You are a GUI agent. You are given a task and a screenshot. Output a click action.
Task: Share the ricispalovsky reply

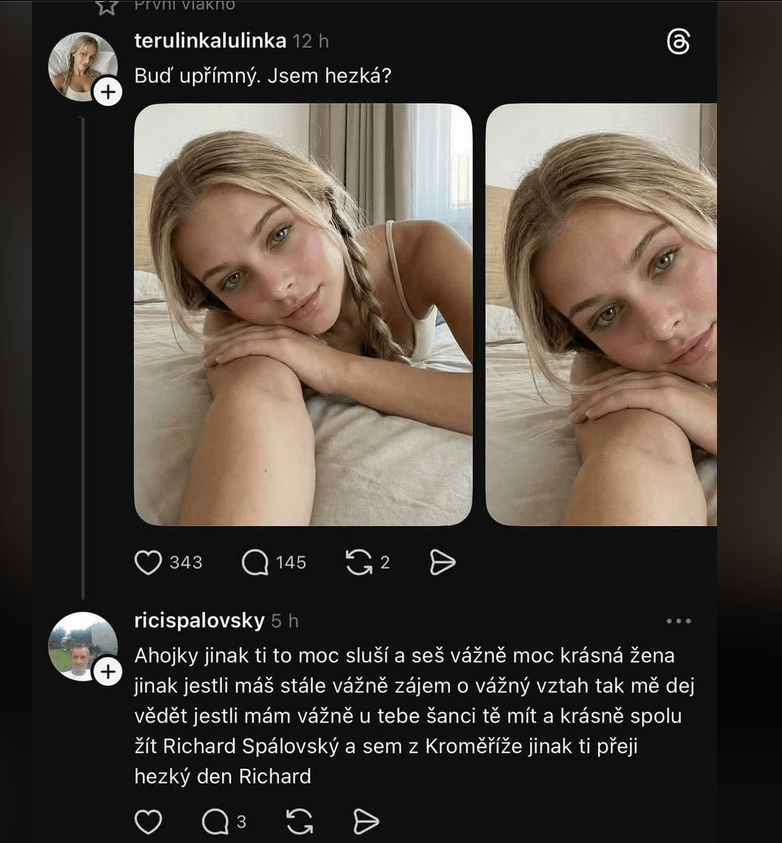coord(366,822)
